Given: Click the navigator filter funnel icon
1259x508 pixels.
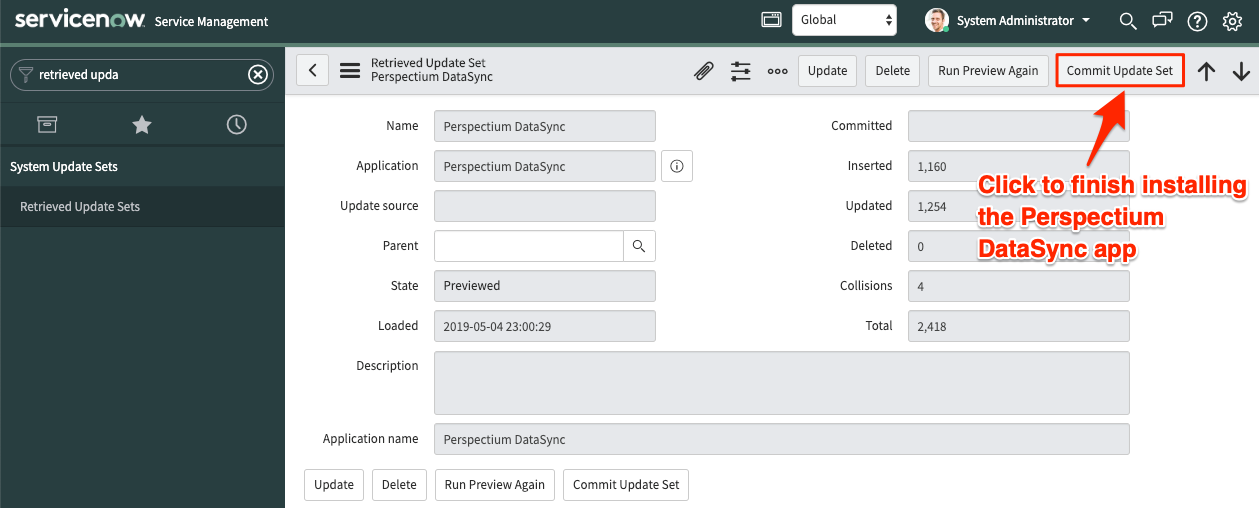Looking at the screenshot, I should 26,74.
